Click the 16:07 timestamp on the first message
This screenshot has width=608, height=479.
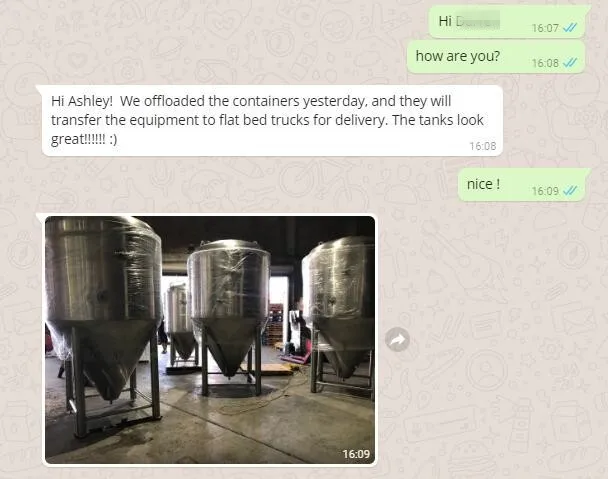(545, 28)
